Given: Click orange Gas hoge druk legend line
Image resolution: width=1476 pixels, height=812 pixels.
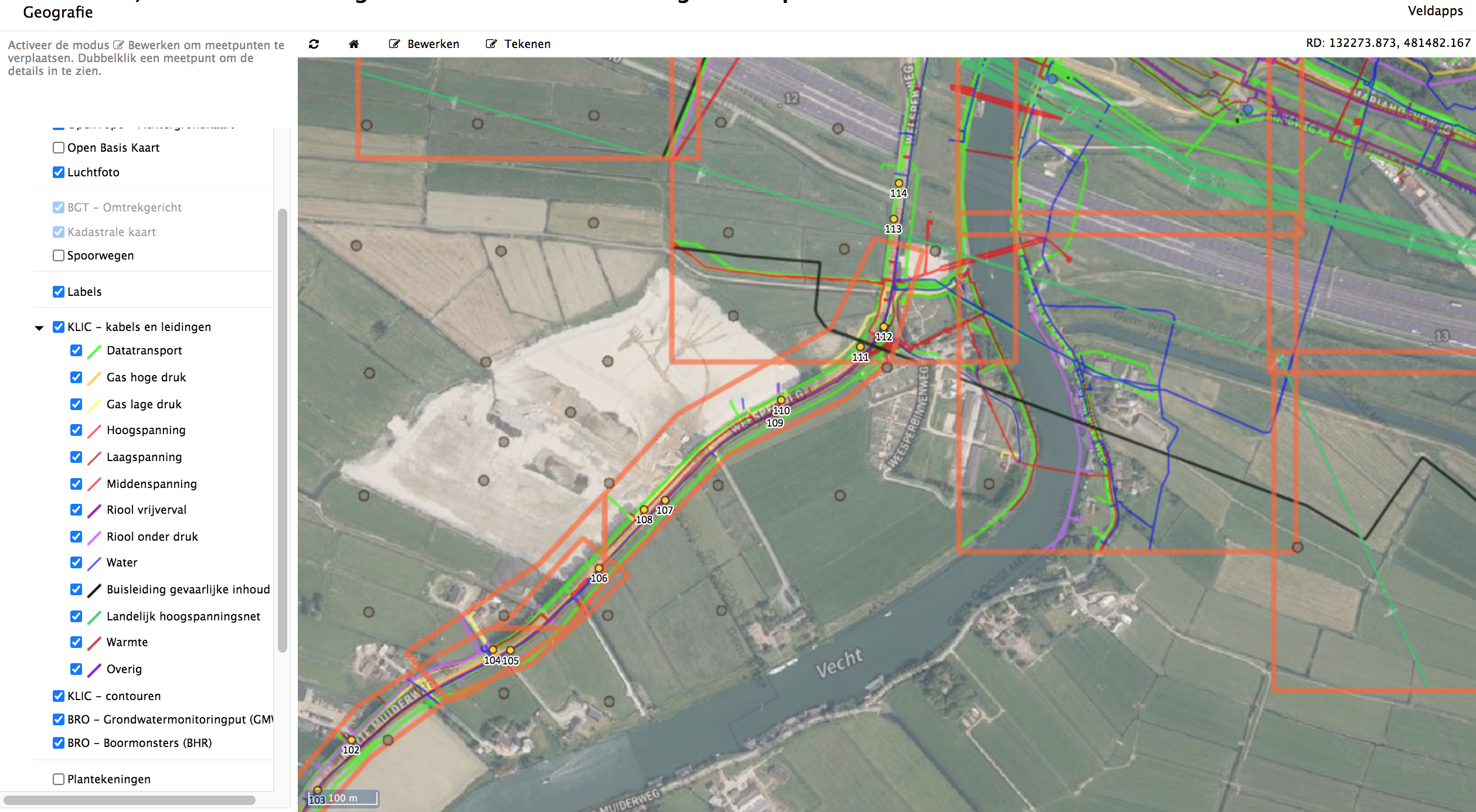Looking at the screenshot, I should coord(94,378).
